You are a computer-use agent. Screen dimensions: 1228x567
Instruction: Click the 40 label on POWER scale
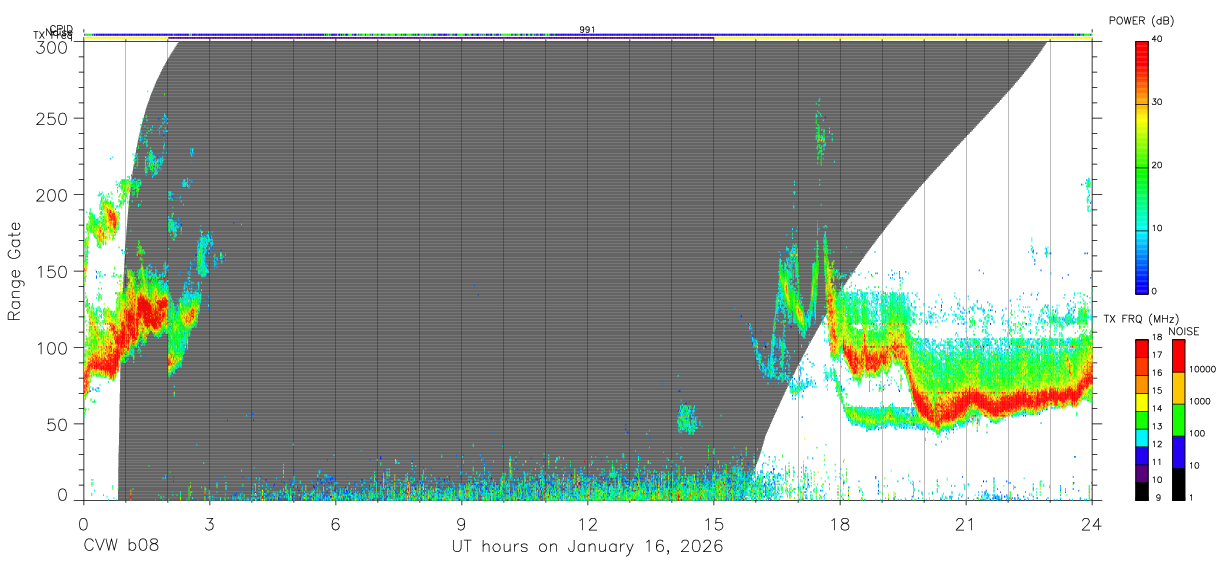(x=1159, y=40)
